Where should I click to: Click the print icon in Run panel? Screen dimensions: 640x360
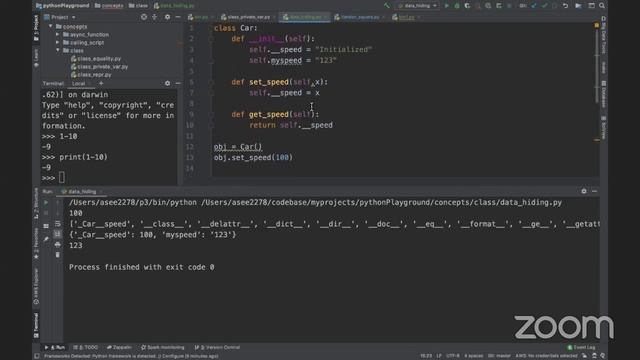[x=58, y=244]
